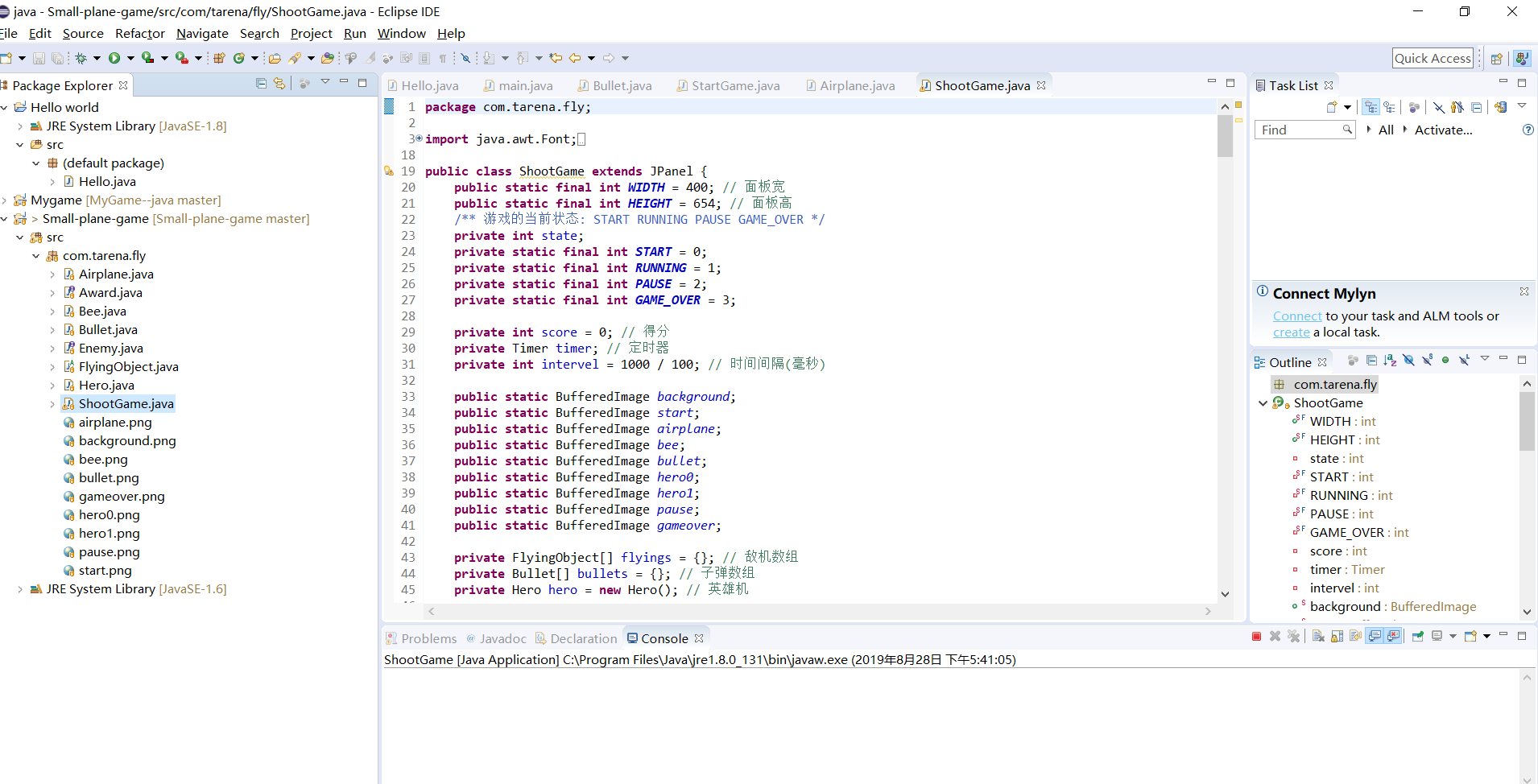The image size is (1538, 784).
Task: Click the editor vertical scrollbar thumb
Action: click(x=1225, y=137)
